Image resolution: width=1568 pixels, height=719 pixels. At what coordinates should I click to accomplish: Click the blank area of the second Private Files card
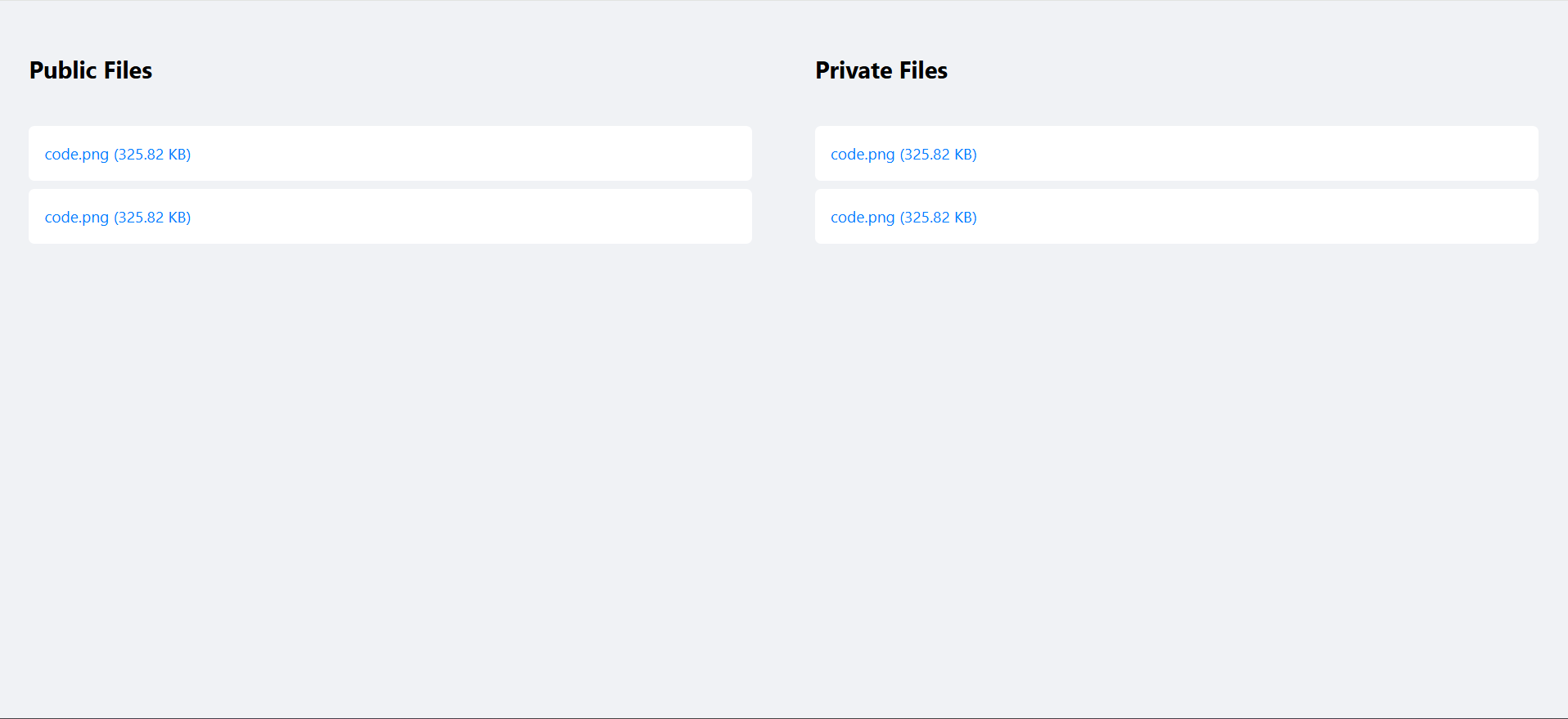[1268, 217]
